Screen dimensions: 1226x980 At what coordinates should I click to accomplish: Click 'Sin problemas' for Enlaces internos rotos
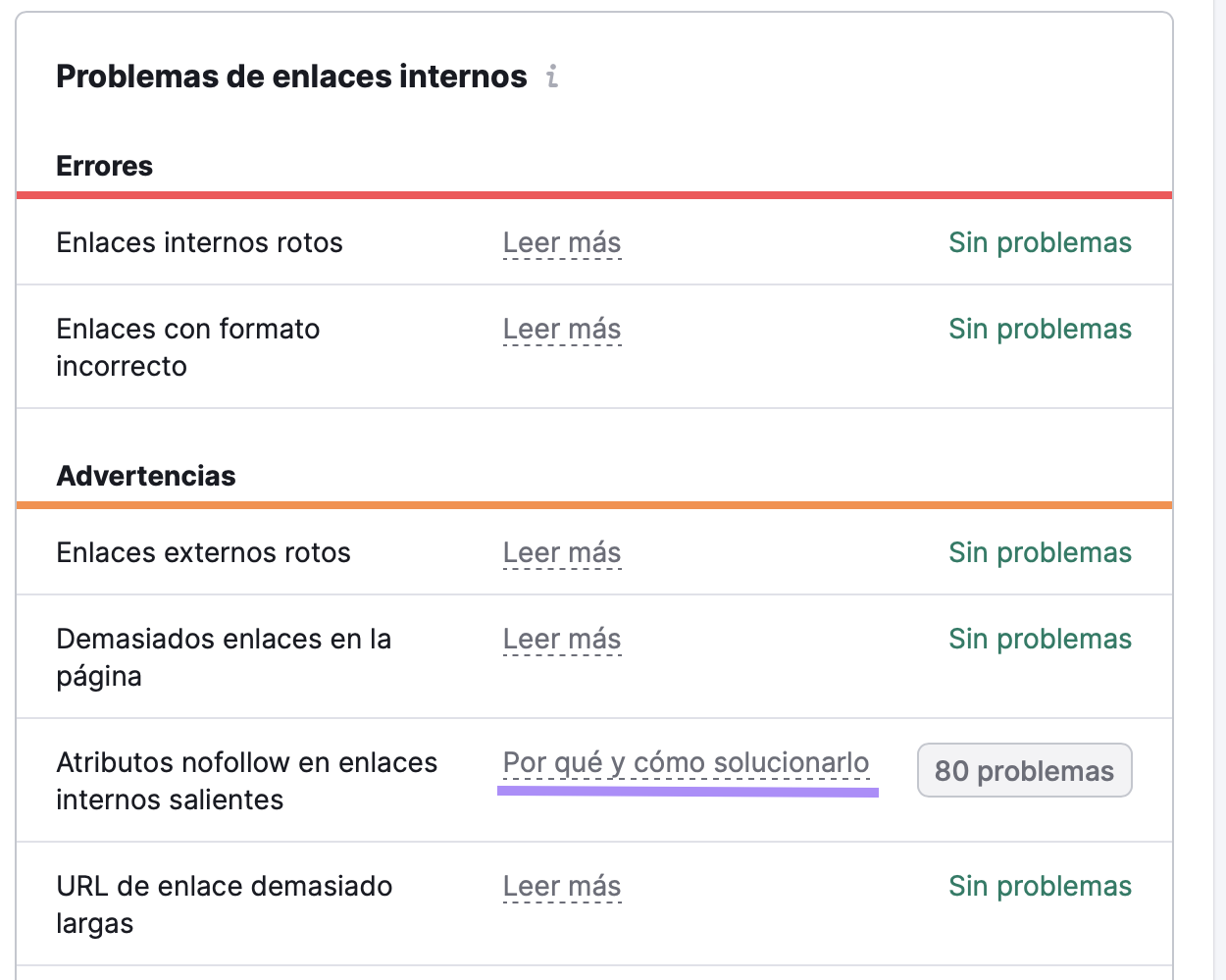1040,242
